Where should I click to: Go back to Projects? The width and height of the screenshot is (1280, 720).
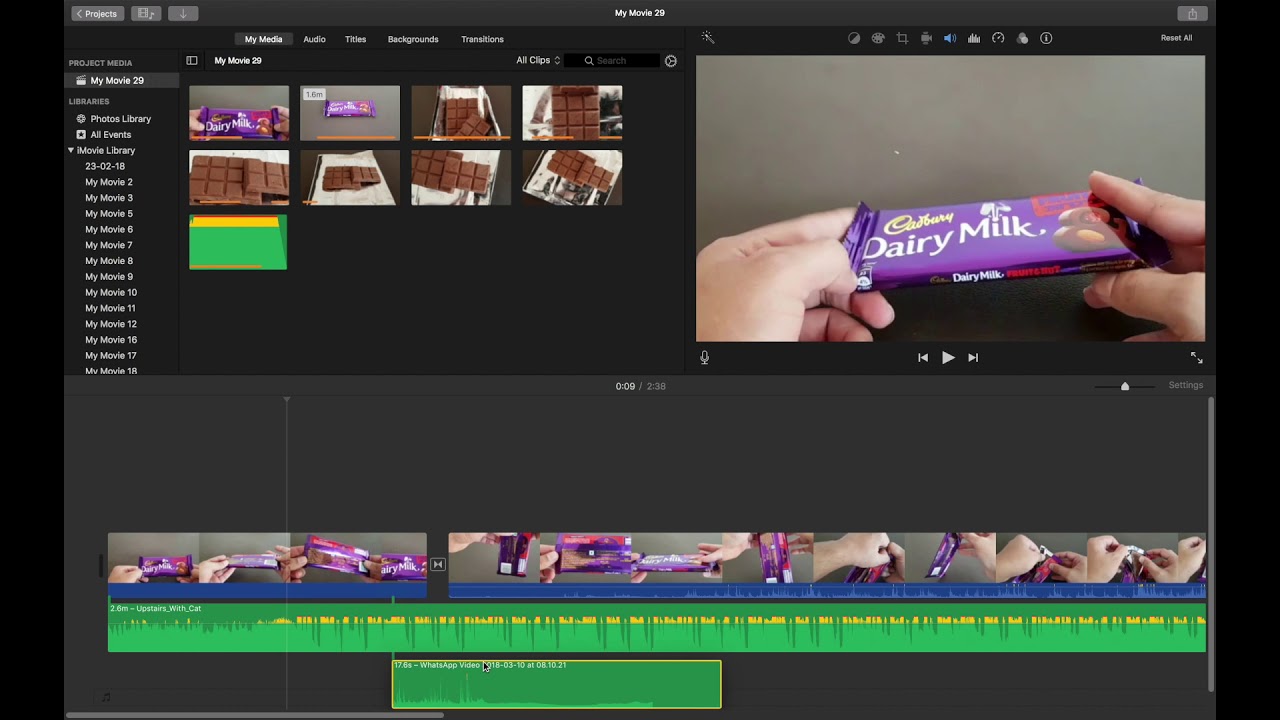coord(97,14)
